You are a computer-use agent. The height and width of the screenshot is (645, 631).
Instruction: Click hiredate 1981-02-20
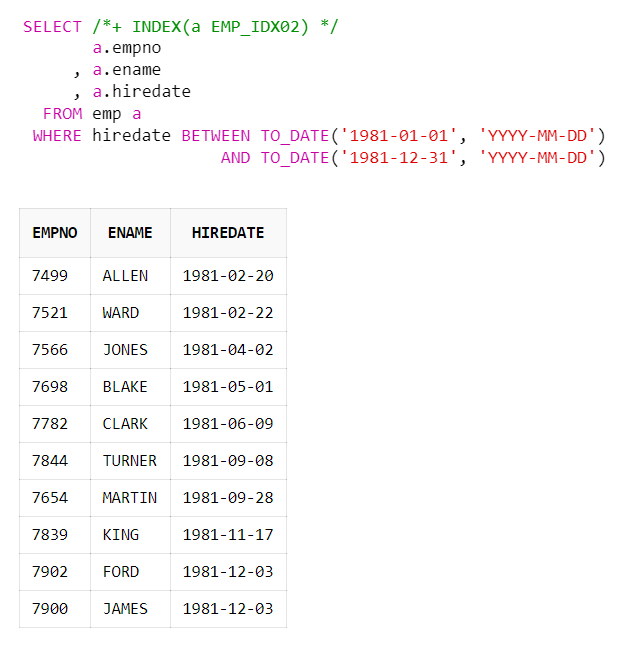(228, 276)
